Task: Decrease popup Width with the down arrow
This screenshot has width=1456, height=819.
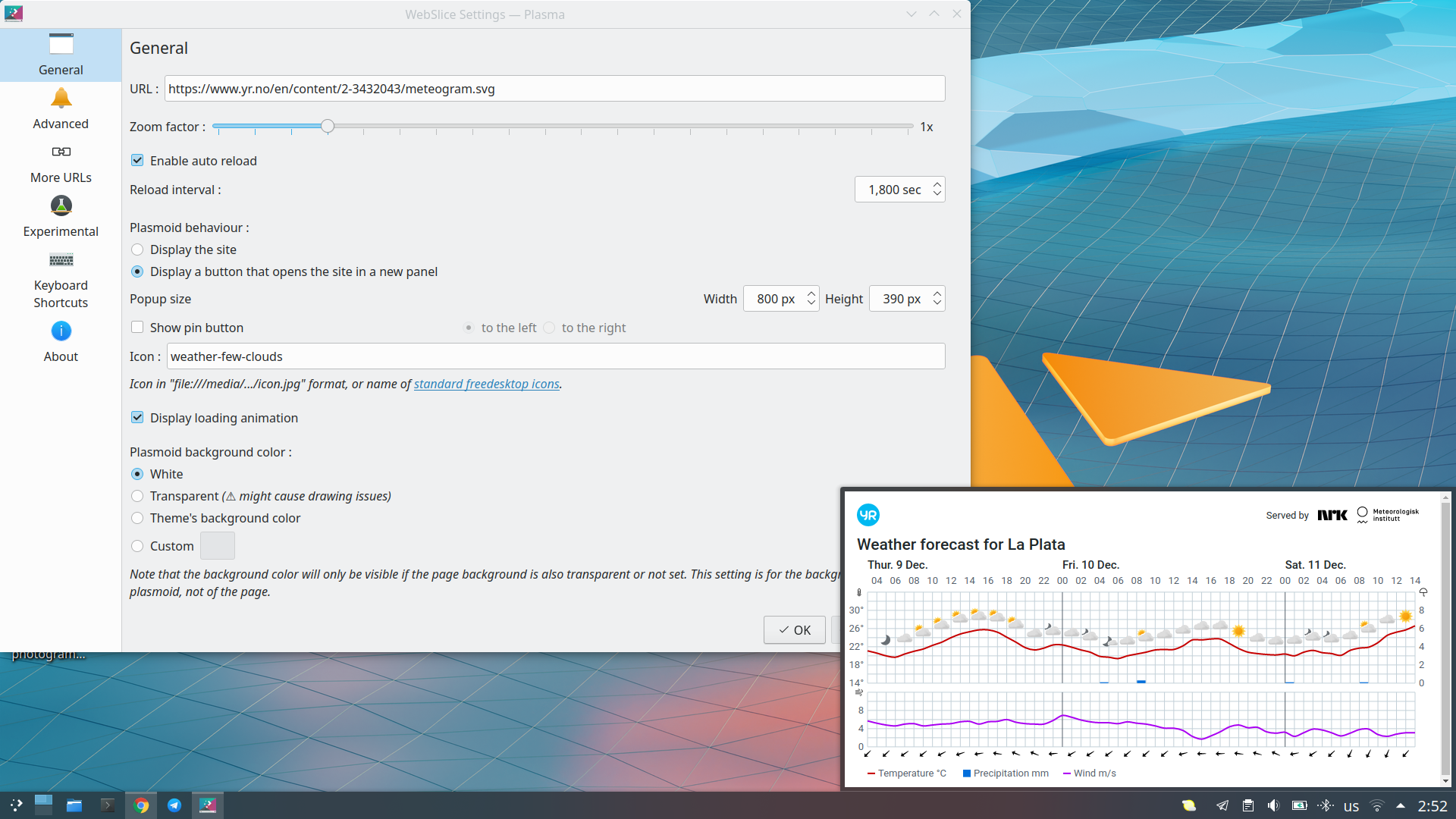Action: click(811, 303)
